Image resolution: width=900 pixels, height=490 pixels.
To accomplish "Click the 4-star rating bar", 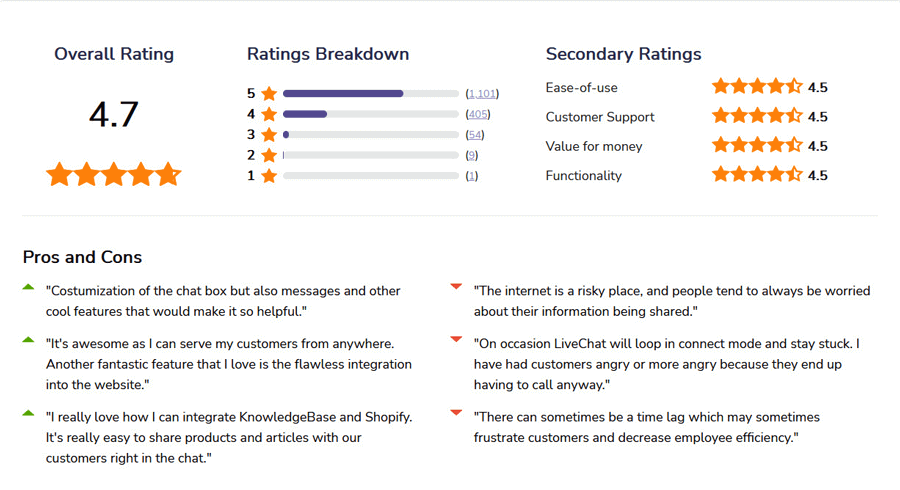I will [x=370, y=114].
